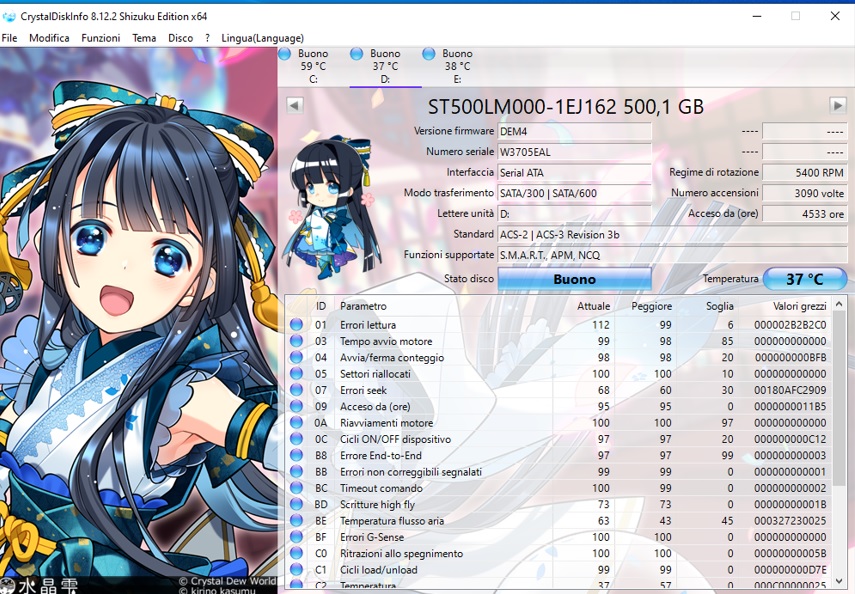
Task: Click the Buono disk status button
Action: pos(575,279)
